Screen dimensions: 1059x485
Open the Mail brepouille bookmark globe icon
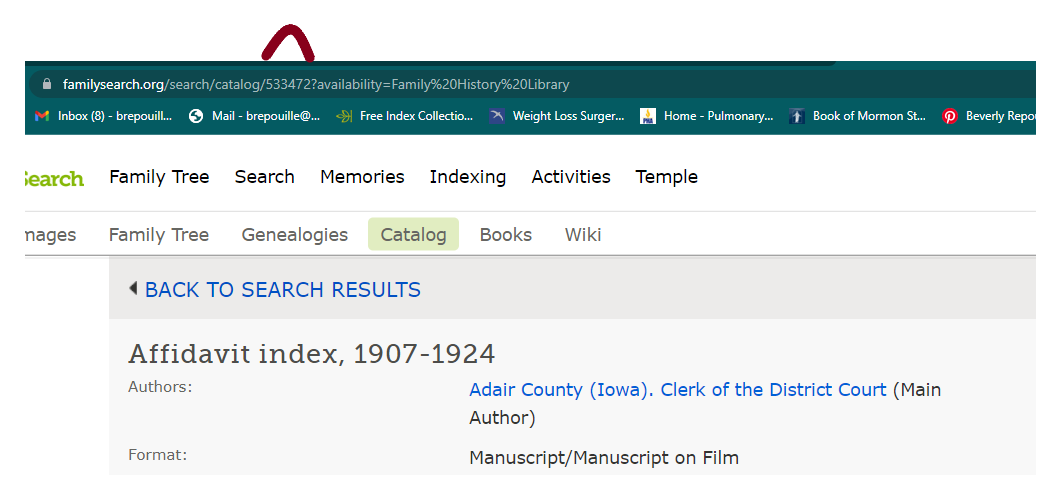click(x=196, y=116)
